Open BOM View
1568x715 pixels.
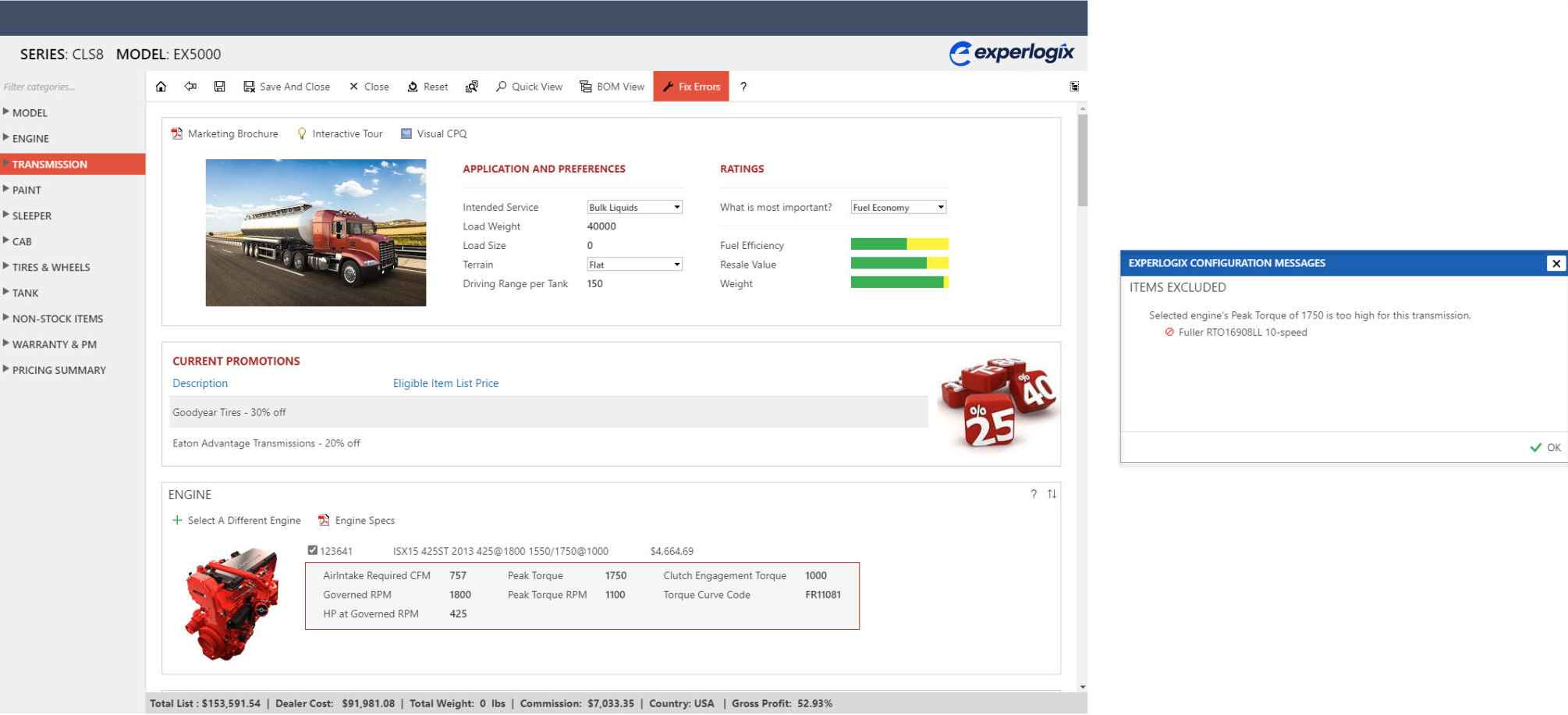[x=612, y=86]
